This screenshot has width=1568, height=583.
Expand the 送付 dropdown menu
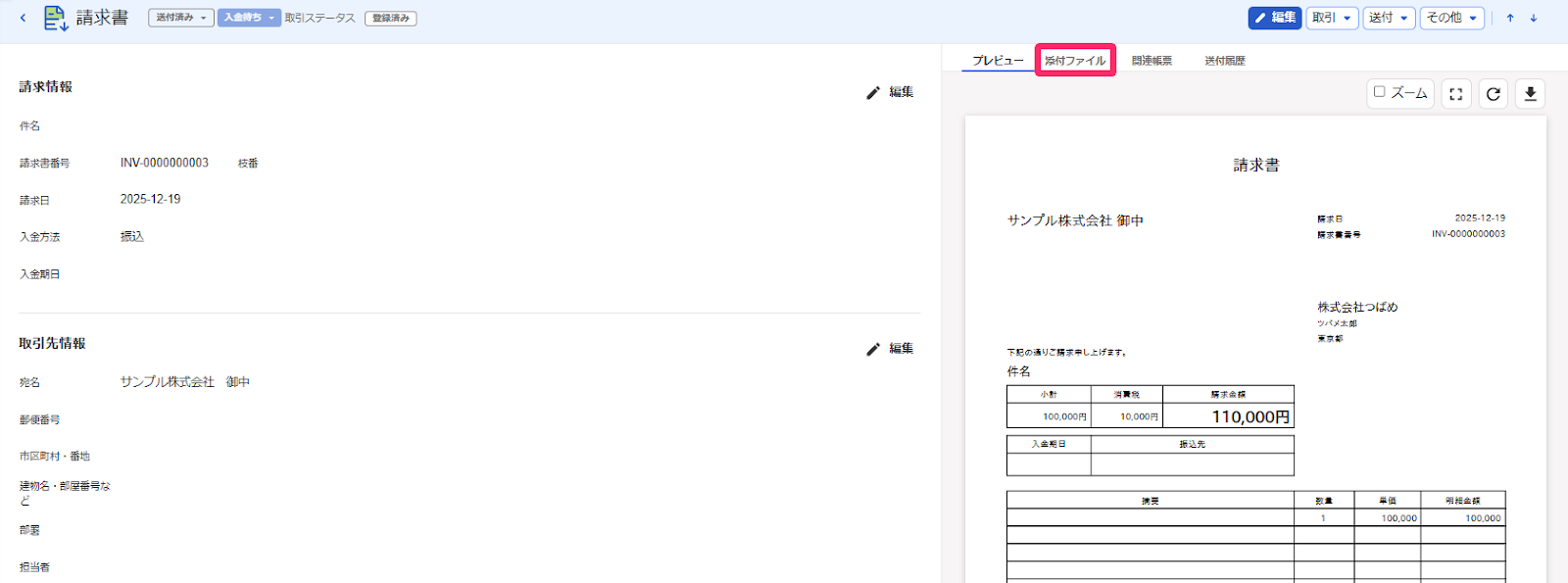click(1389, 18)
